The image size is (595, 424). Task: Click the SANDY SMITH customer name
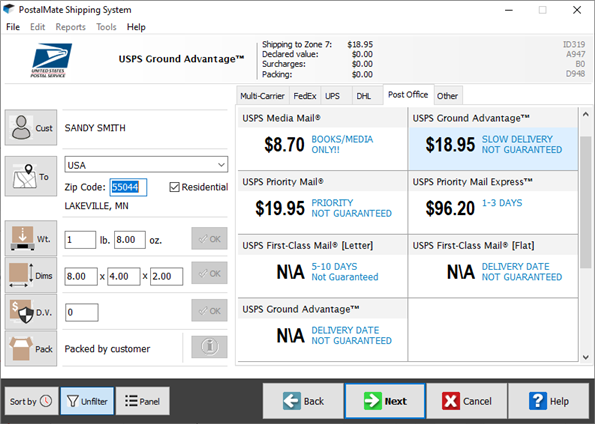point(95,128)
